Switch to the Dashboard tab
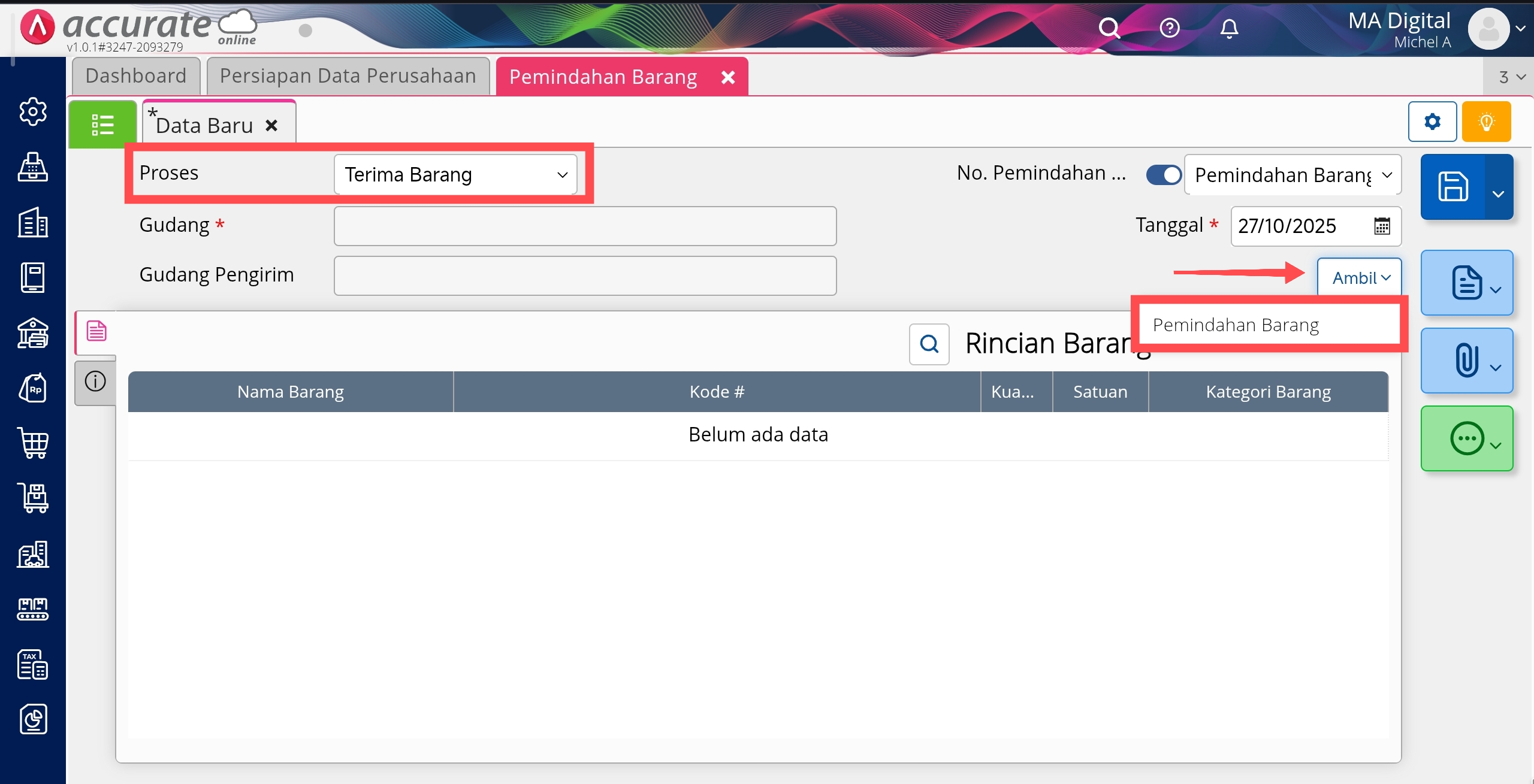The image size is (1534, 784). (x=136, y=76)
